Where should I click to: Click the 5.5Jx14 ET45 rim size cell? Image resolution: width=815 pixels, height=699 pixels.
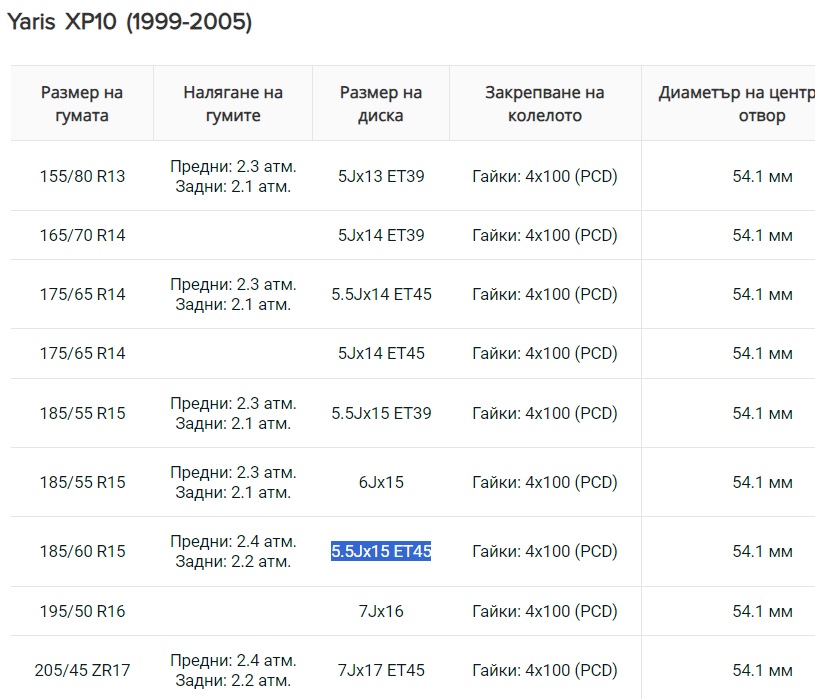pos(381,294)
